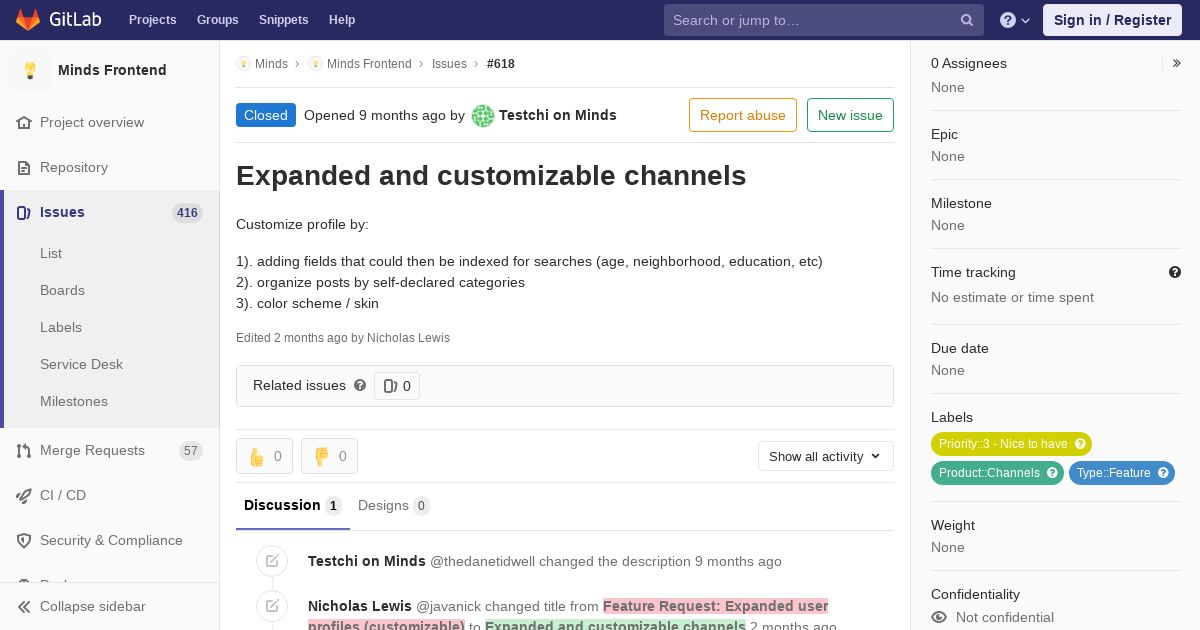Click the Minds breadcrumb avatar icon

pos(243,64)
